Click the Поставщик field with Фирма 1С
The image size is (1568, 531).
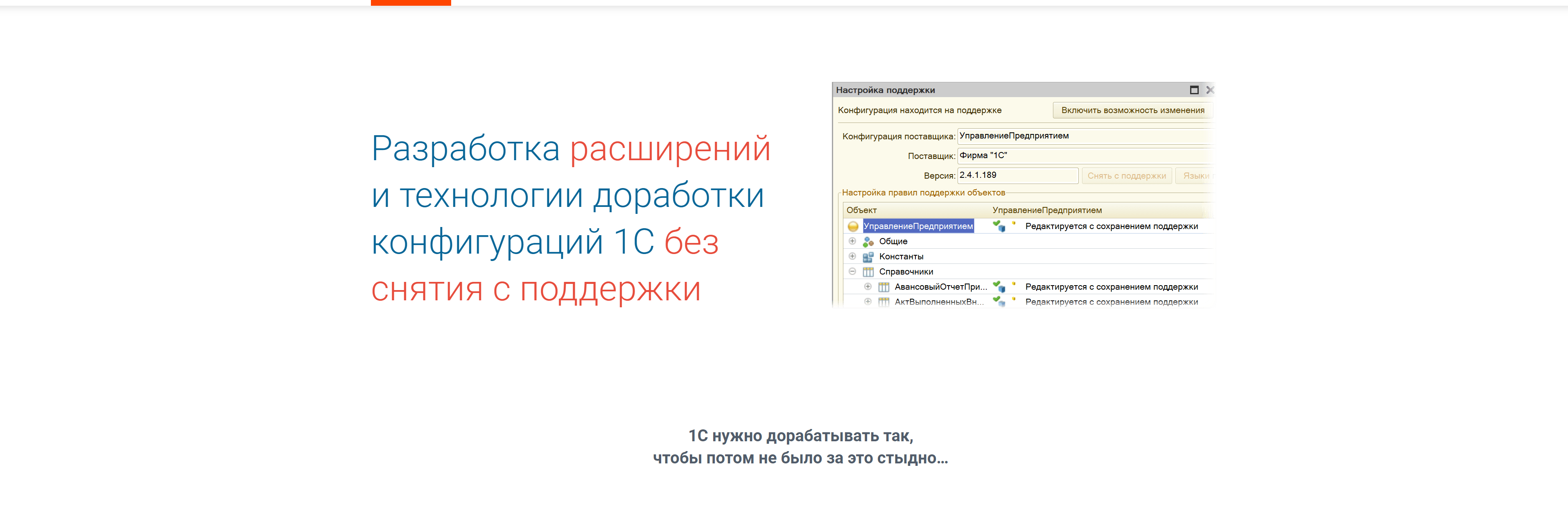coord(1084,156)
